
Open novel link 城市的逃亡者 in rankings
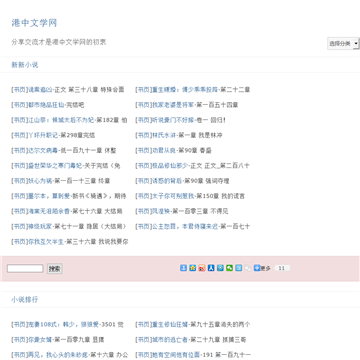(170, 340)
